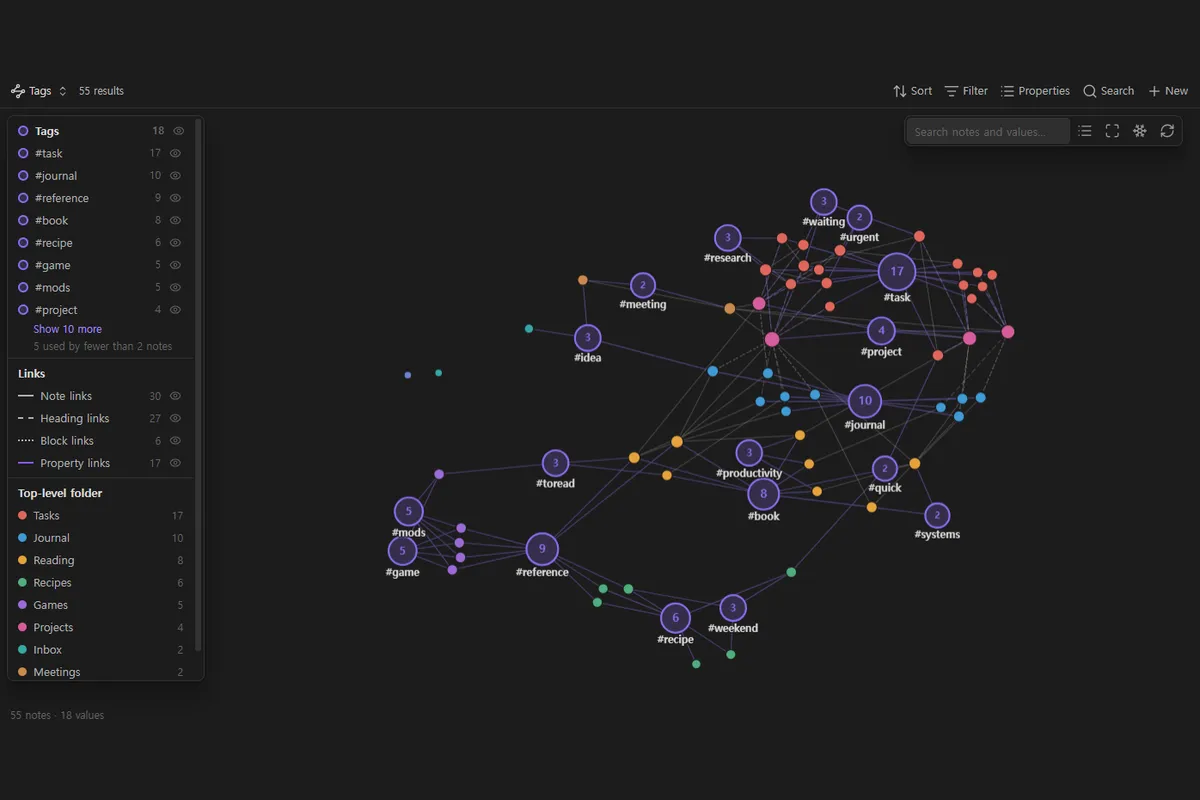Hide the #book tag in legend
The image size is (1200, 800).
tap(175, 220)
